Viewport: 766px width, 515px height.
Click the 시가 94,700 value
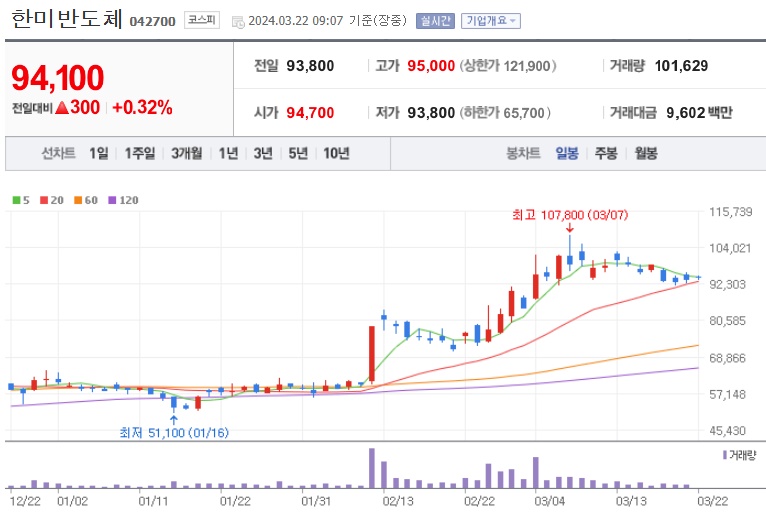coord(310,113)
